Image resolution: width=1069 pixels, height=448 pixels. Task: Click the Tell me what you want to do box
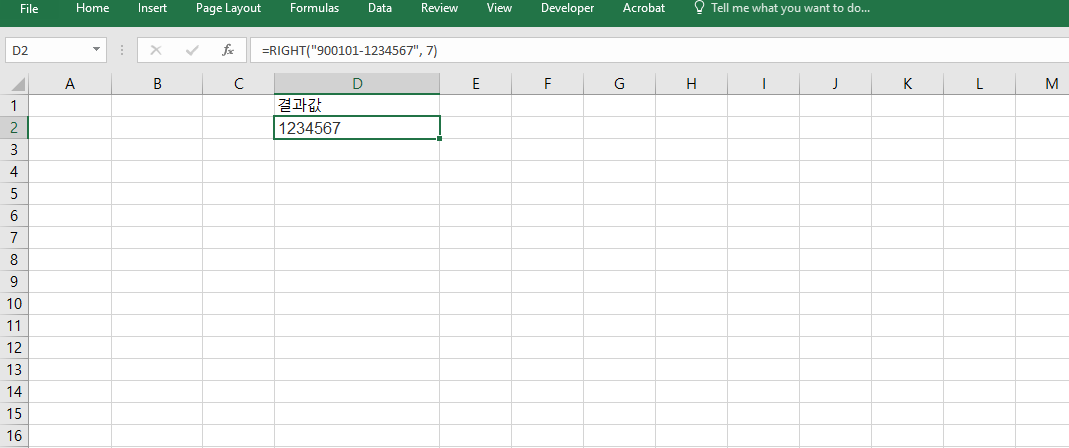point(790,9)
